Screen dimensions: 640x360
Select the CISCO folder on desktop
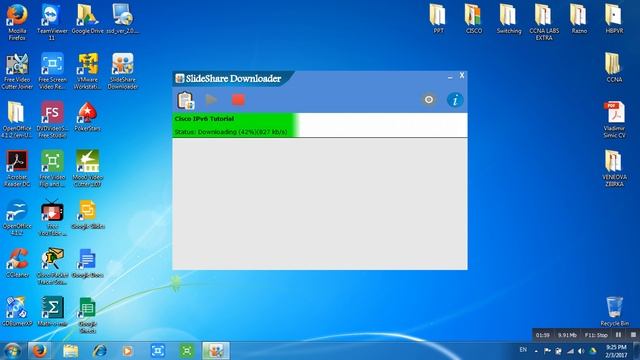pyautogui.click(x=473, y=19)
